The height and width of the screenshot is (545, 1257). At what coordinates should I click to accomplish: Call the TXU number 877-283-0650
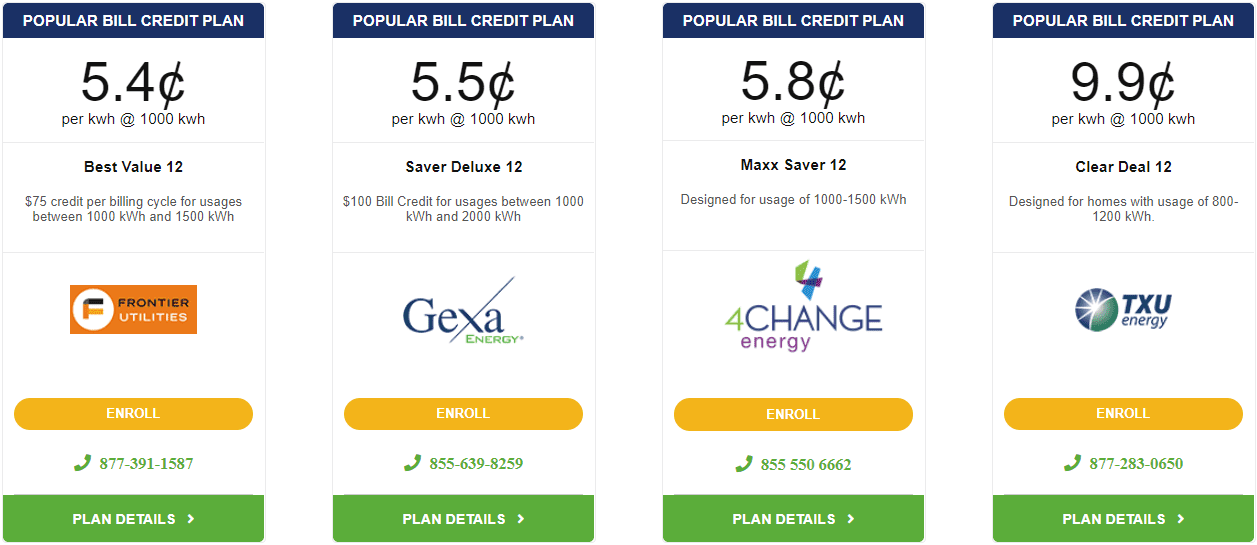1136,464
